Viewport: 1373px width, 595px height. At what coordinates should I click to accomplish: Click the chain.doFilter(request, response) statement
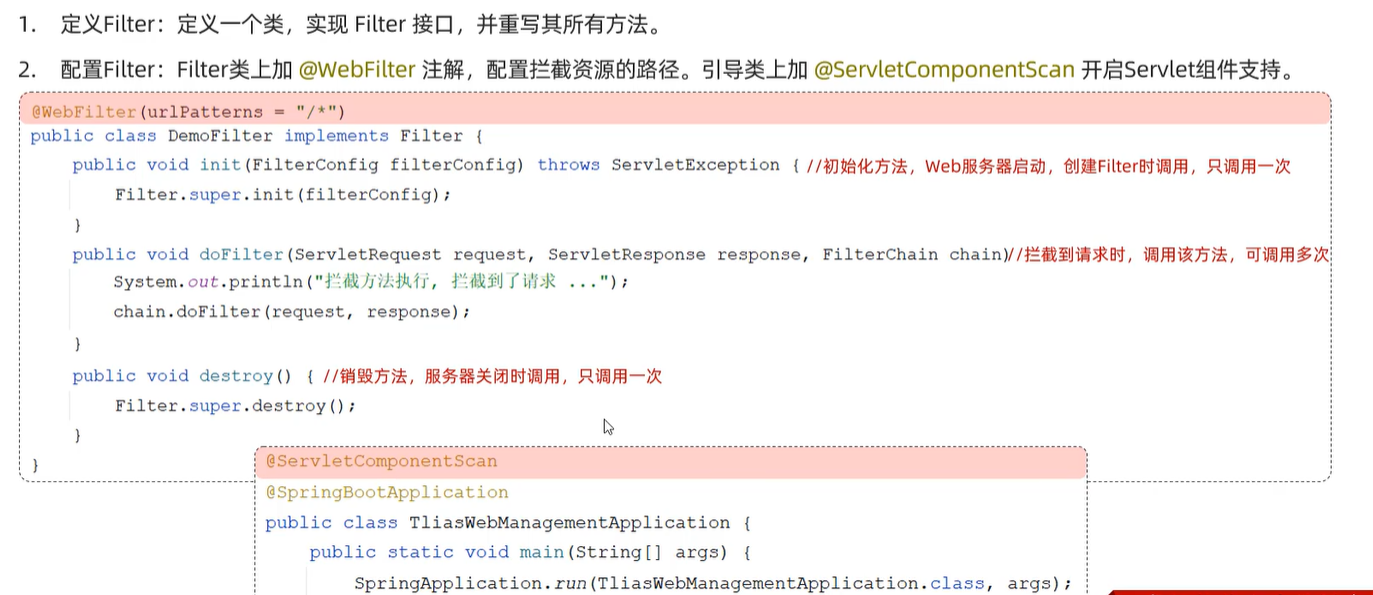[x=292, y=312]
